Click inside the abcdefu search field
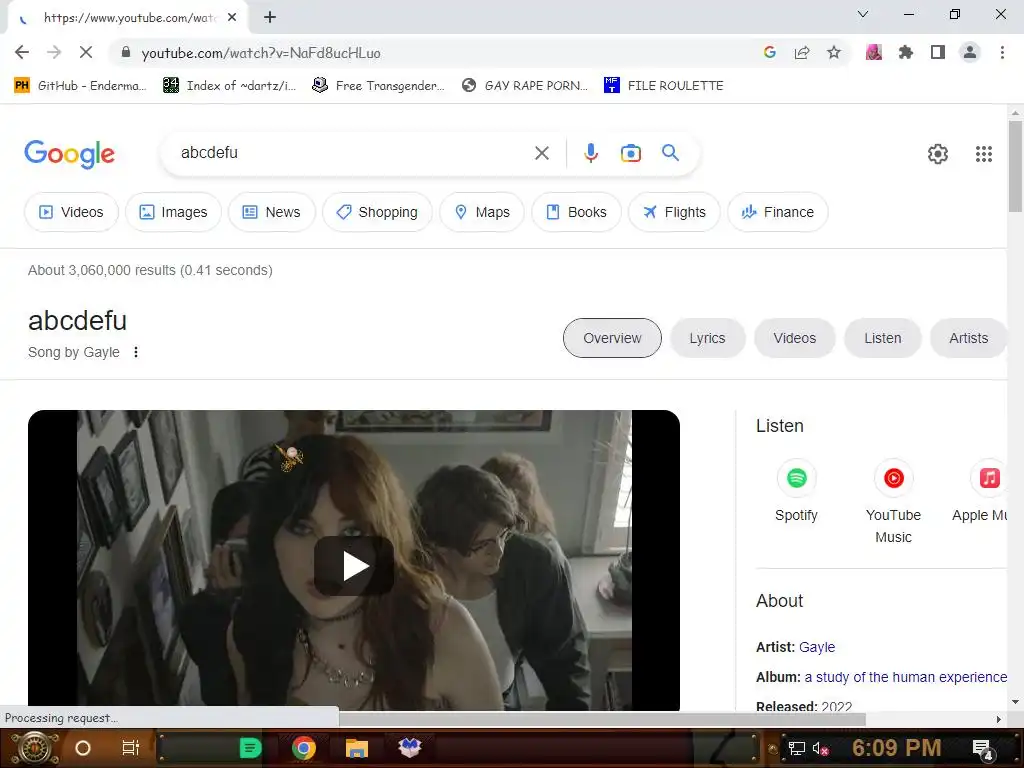The width and height of the screenshot is (1024, 768). [353, 153]
